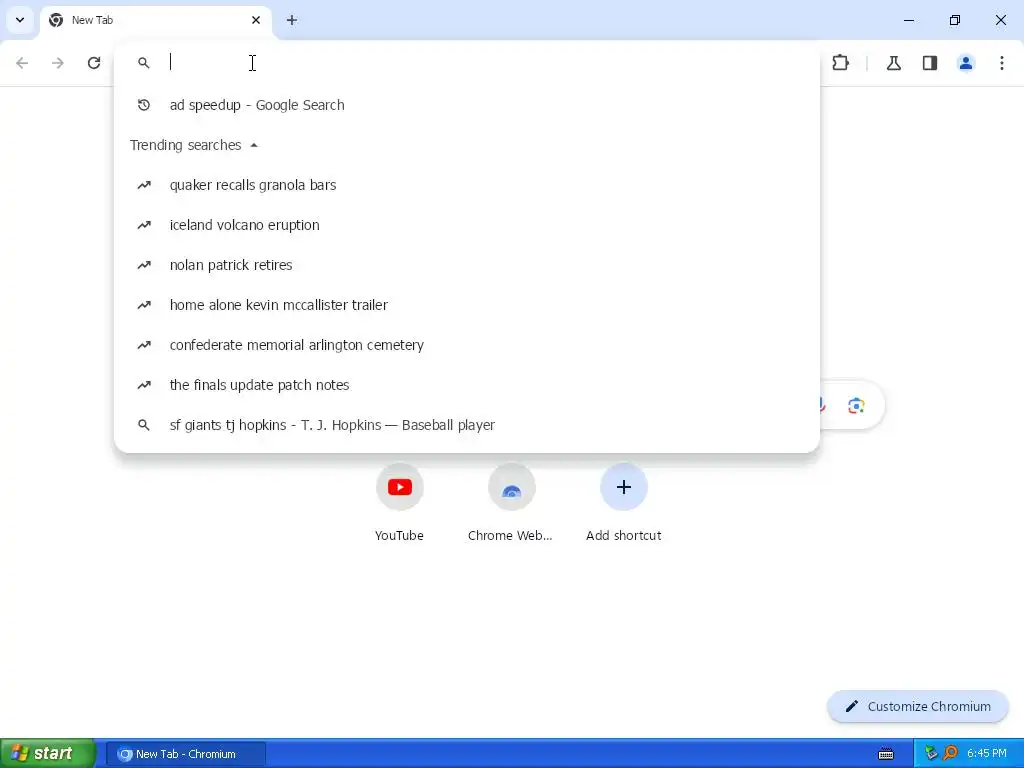
Task: Select 'the finals update patch notes'
Action: pos(466,385)
